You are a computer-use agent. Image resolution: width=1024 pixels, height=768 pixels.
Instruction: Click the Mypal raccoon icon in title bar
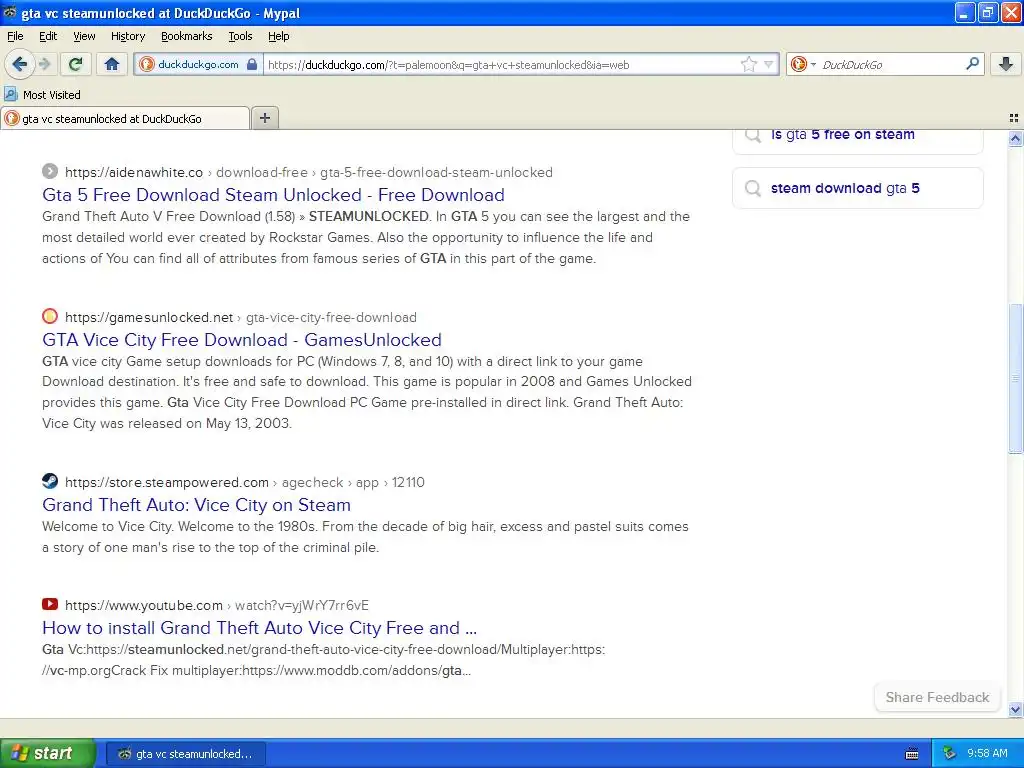coord(10,12)
